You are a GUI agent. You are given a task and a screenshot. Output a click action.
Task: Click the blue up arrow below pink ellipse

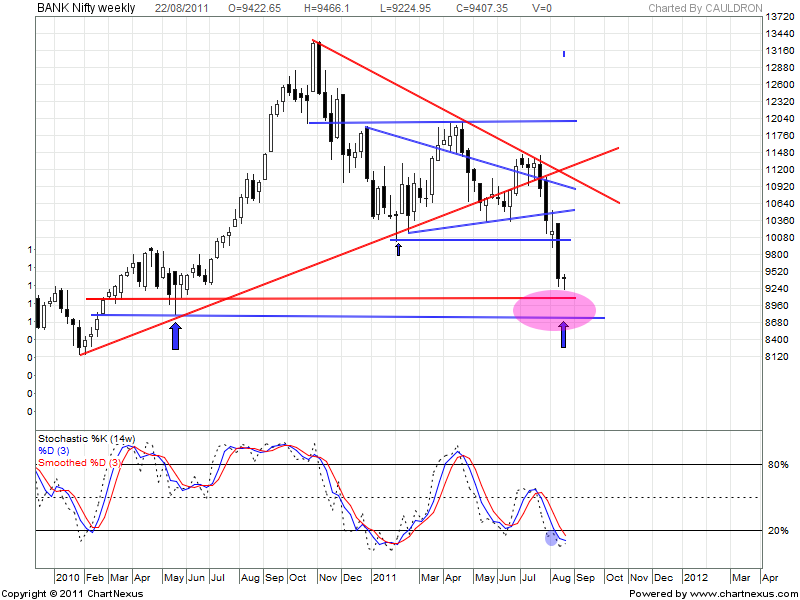pos(563,334)
